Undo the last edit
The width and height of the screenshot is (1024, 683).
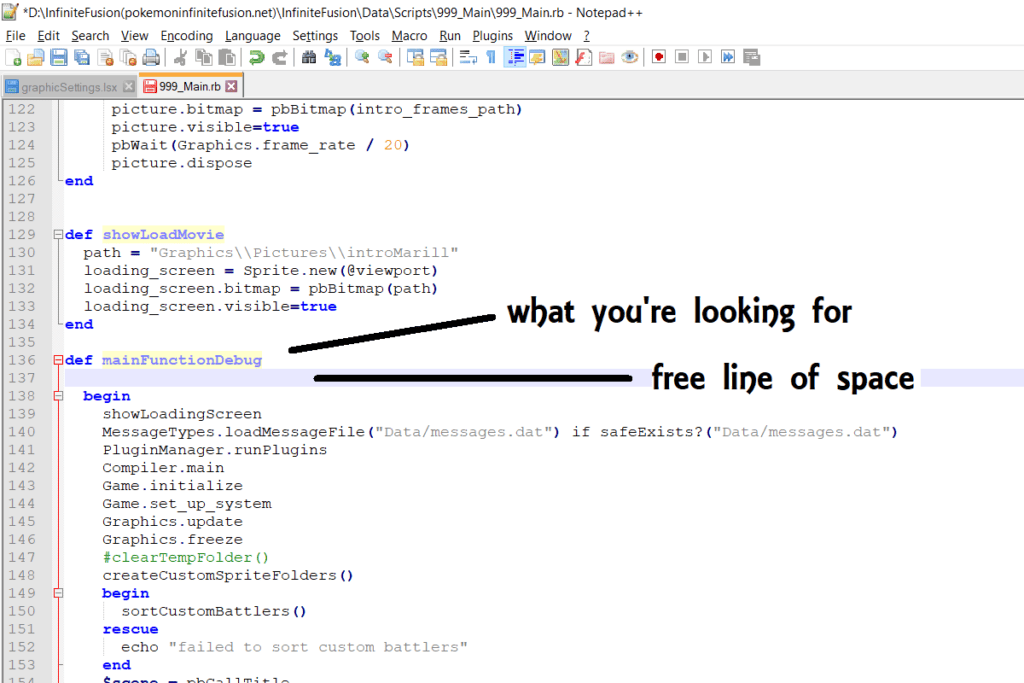point(256,57)
